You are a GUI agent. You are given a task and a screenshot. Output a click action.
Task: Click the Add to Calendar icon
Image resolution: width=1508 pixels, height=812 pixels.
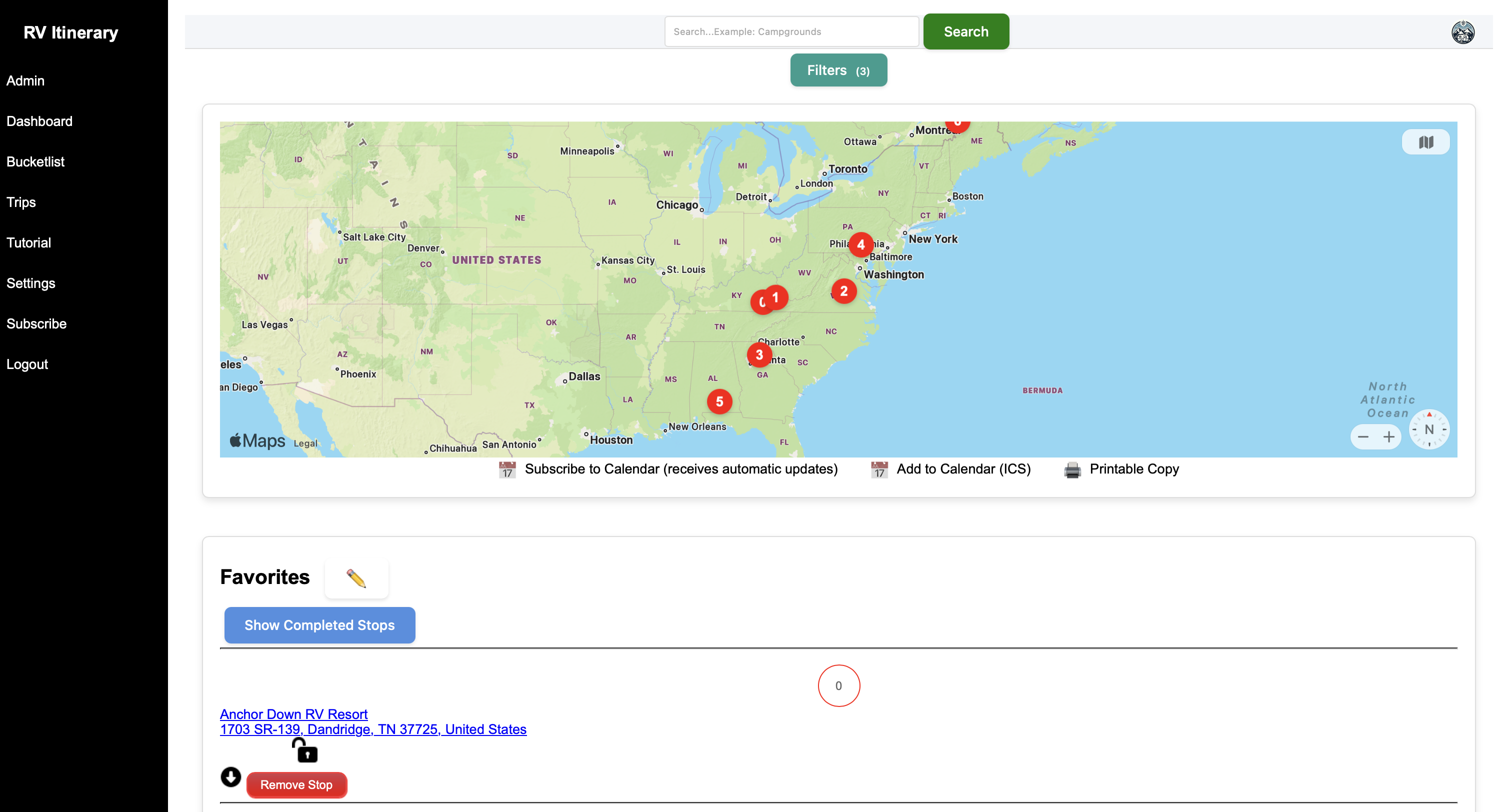click(879, 469)
